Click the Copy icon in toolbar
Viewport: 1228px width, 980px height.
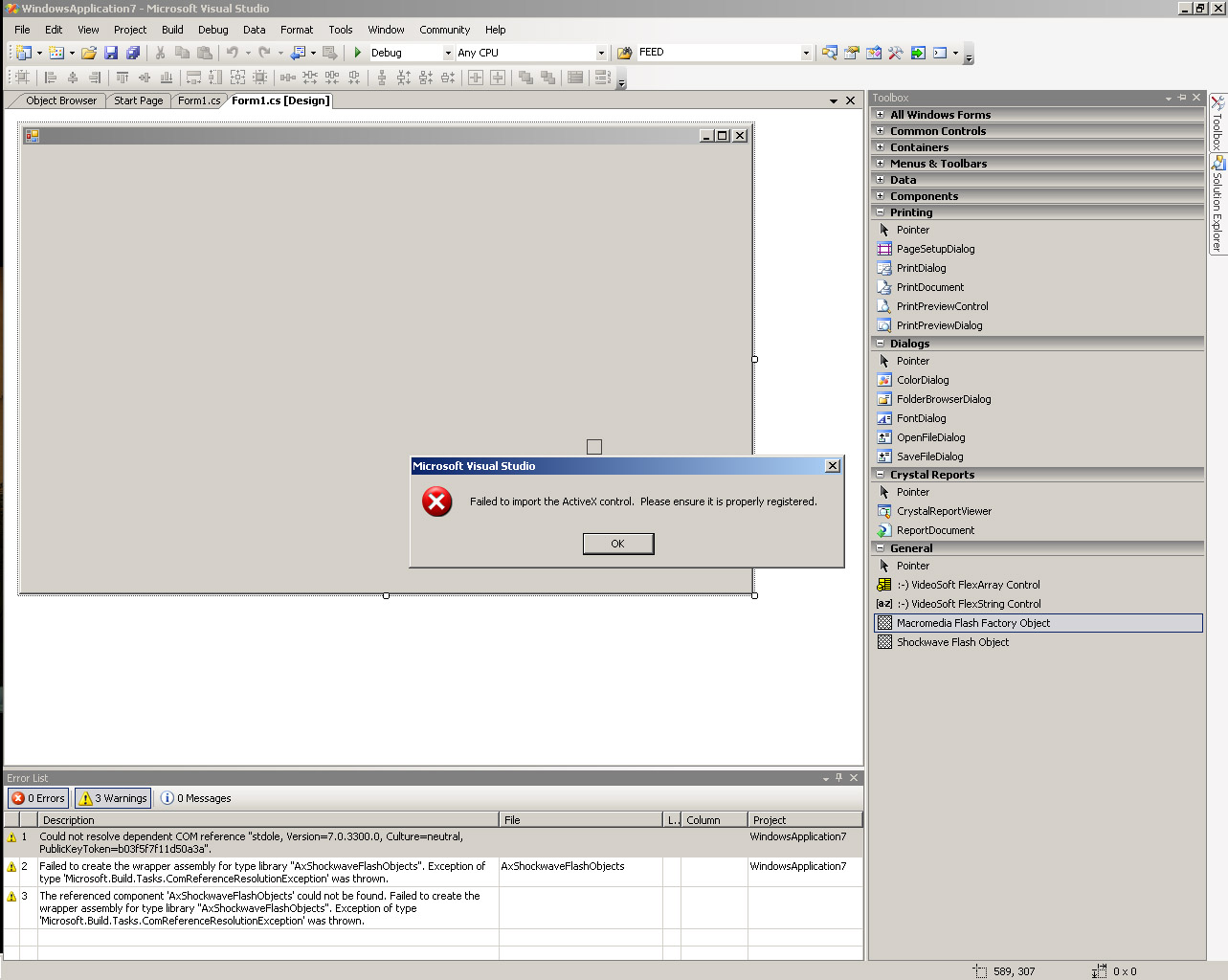pos(182,53)
